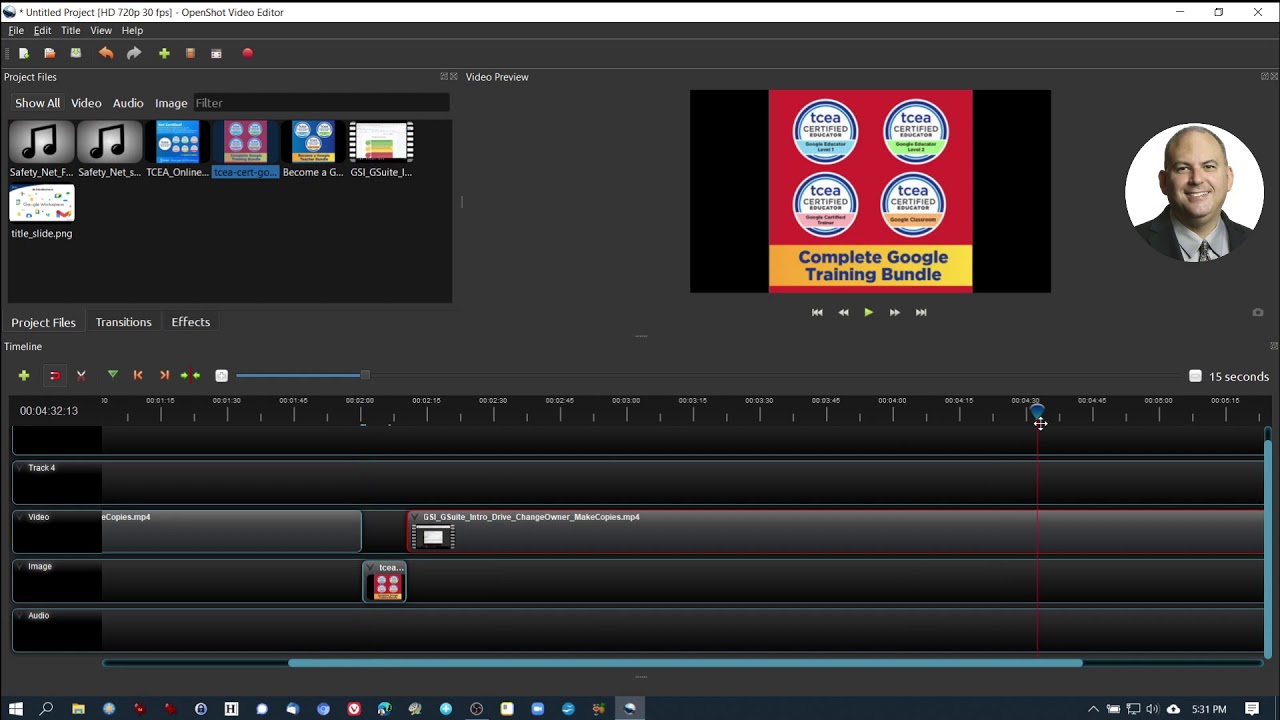Image resolution: width=1280 pixels, height=720 pixels.
Task: Save current frame with camera icon
Action: tap(1258, 312)
